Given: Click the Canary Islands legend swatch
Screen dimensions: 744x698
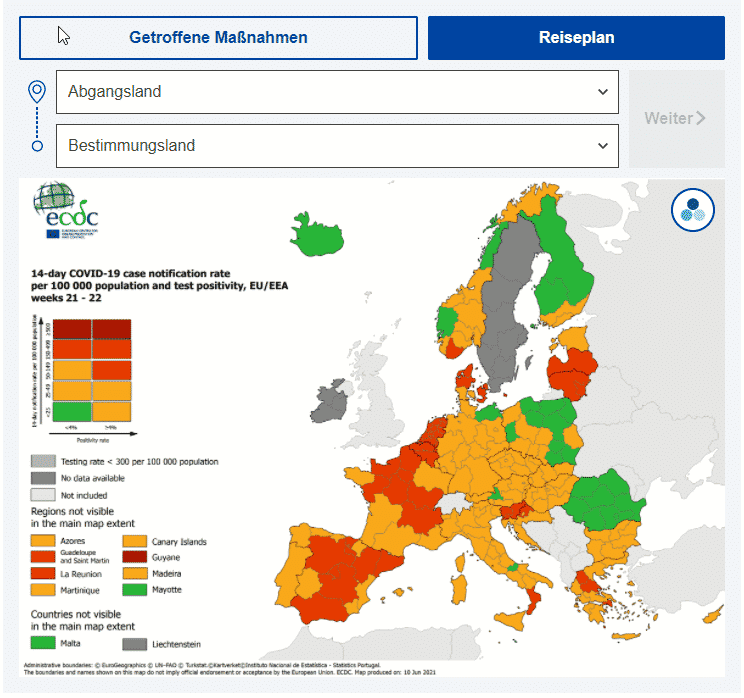Looking at the screenshot, I should tap(136, 541).
